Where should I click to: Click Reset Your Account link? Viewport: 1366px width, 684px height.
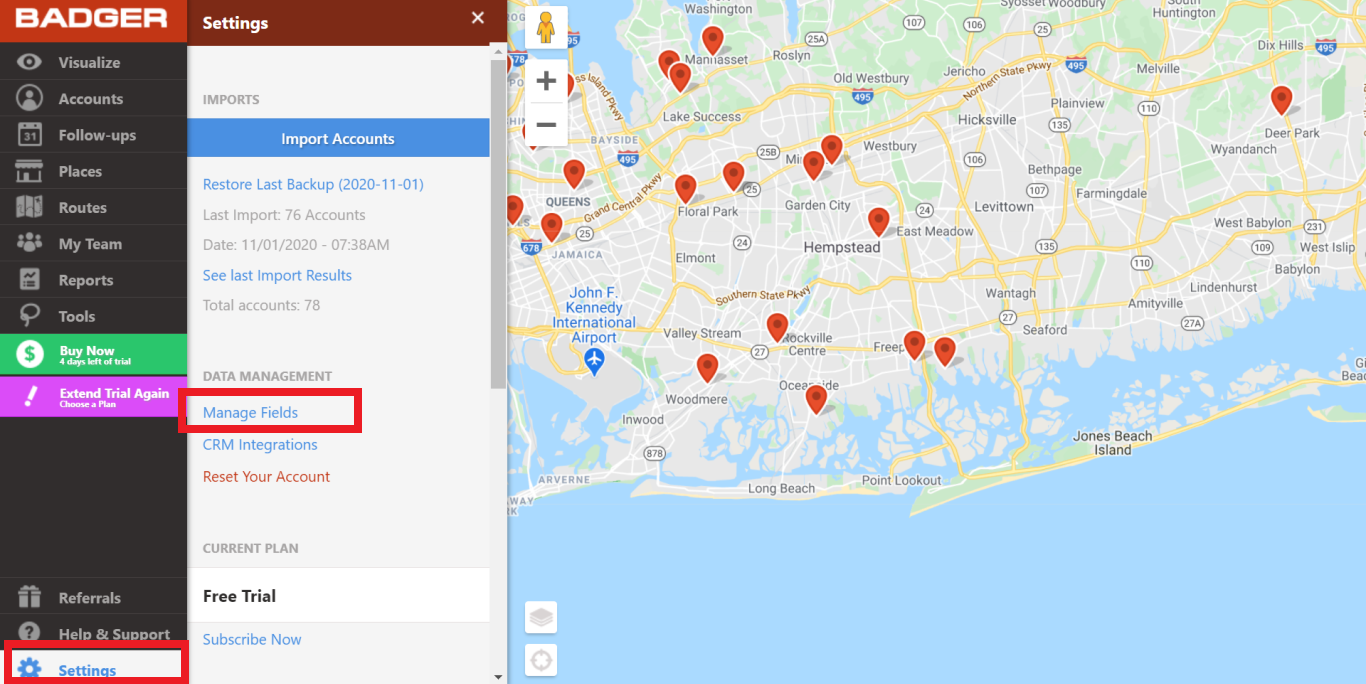point(266,476)
